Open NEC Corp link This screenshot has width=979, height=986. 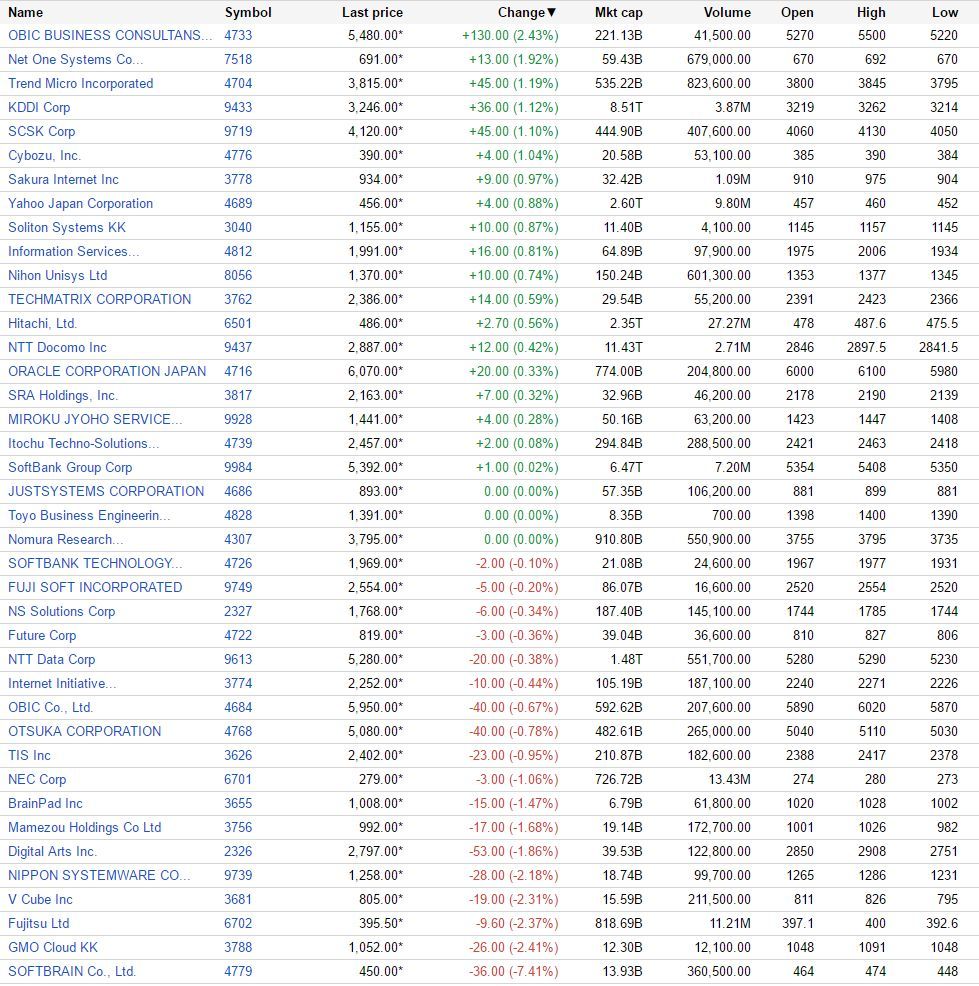tap(36, 780)
